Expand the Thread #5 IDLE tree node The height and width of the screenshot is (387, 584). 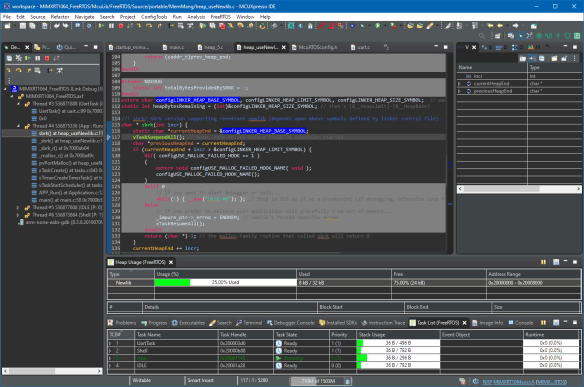pos(18,207)
